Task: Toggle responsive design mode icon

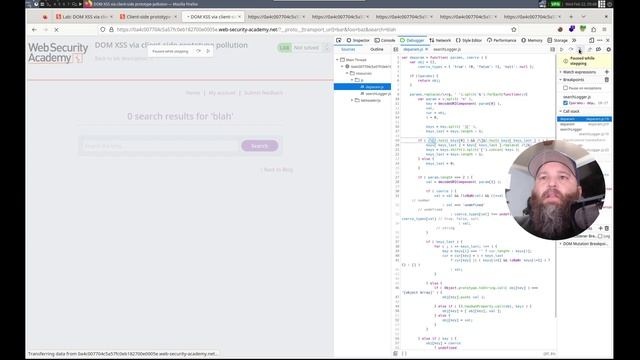Action: pyautogui.click(x=591, y=40)
